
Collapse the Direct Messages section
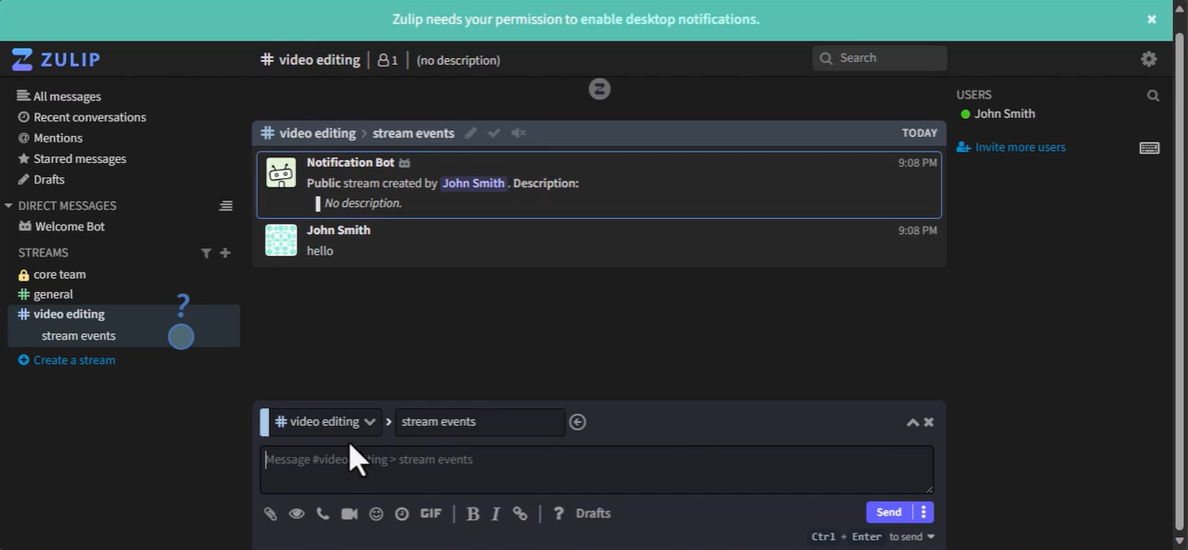(8, 205)
